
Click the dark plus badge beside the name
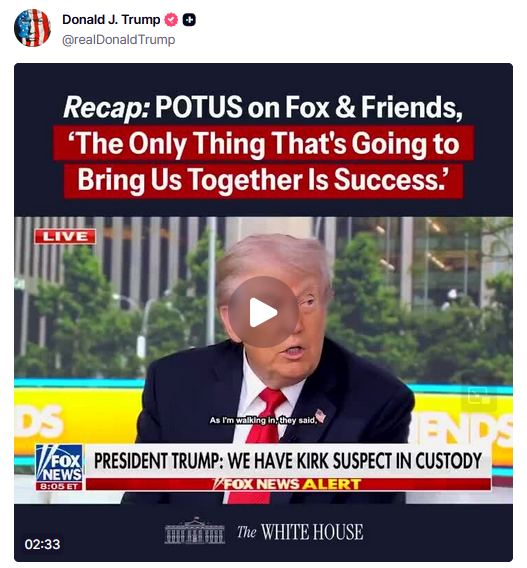189,20
